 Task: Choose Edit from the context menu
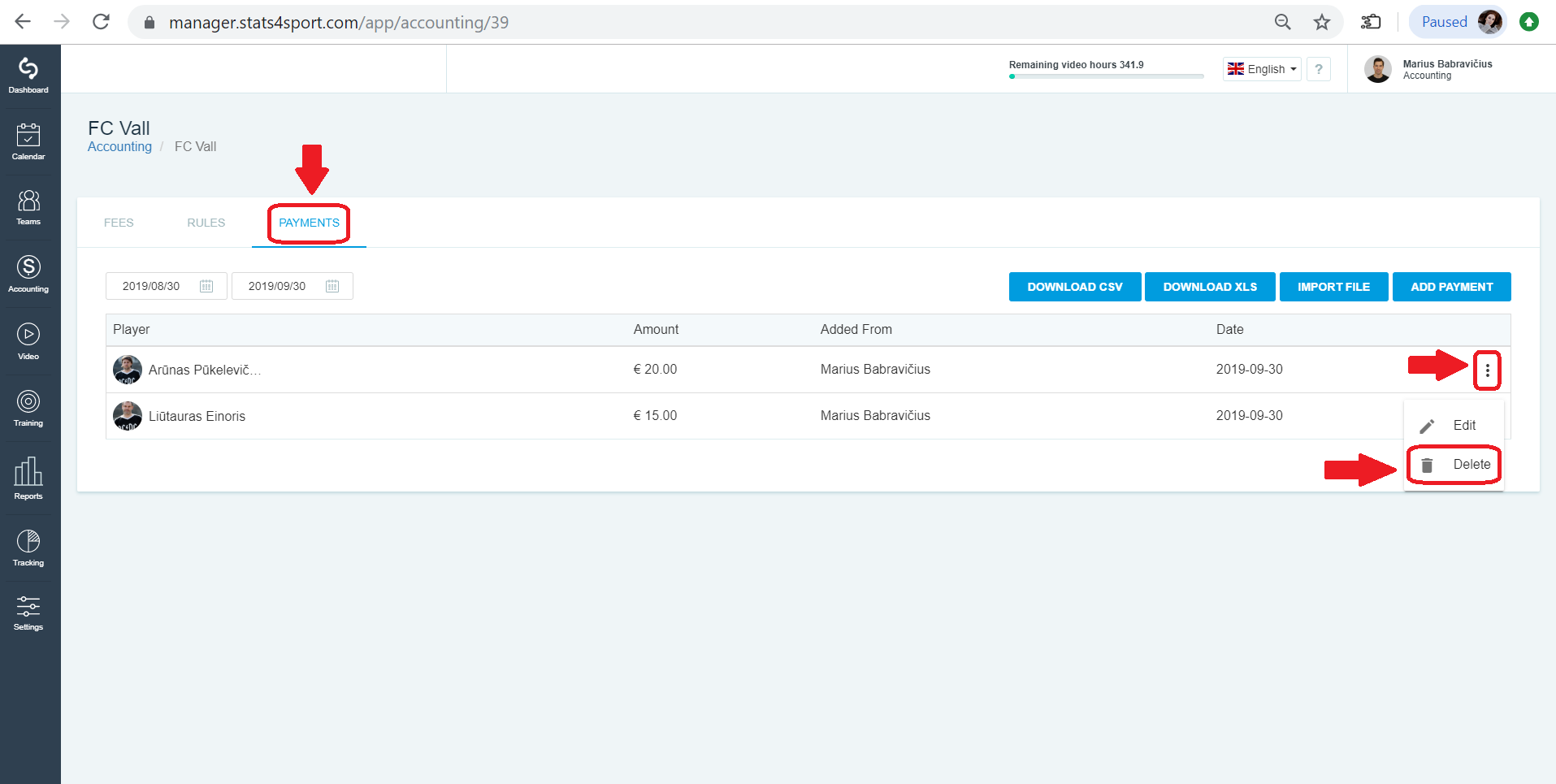point(1454,426)
